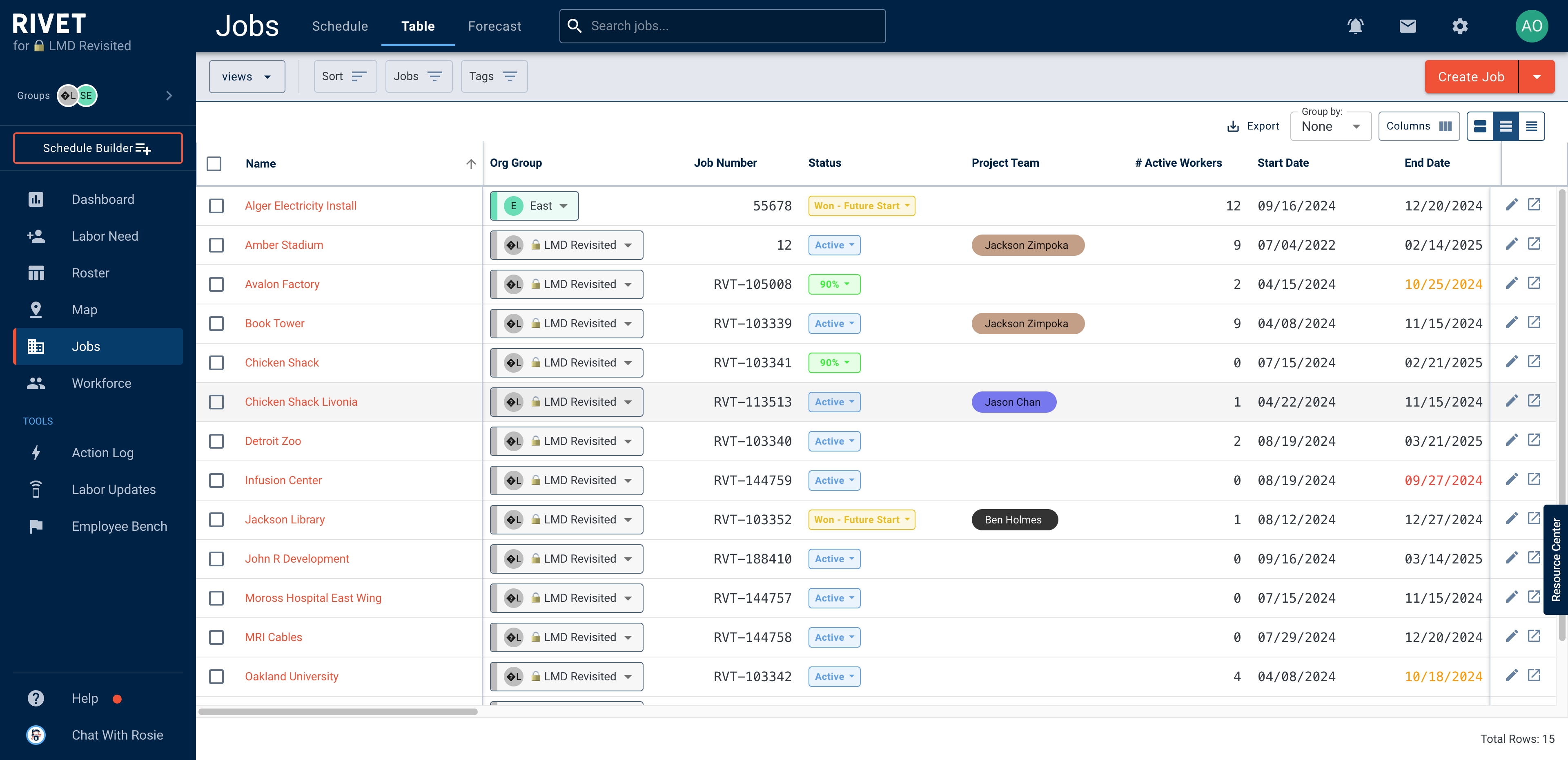Click Ben Holmes dark team chip
The image size is (1568, 760).
(x=1014, y=519)
